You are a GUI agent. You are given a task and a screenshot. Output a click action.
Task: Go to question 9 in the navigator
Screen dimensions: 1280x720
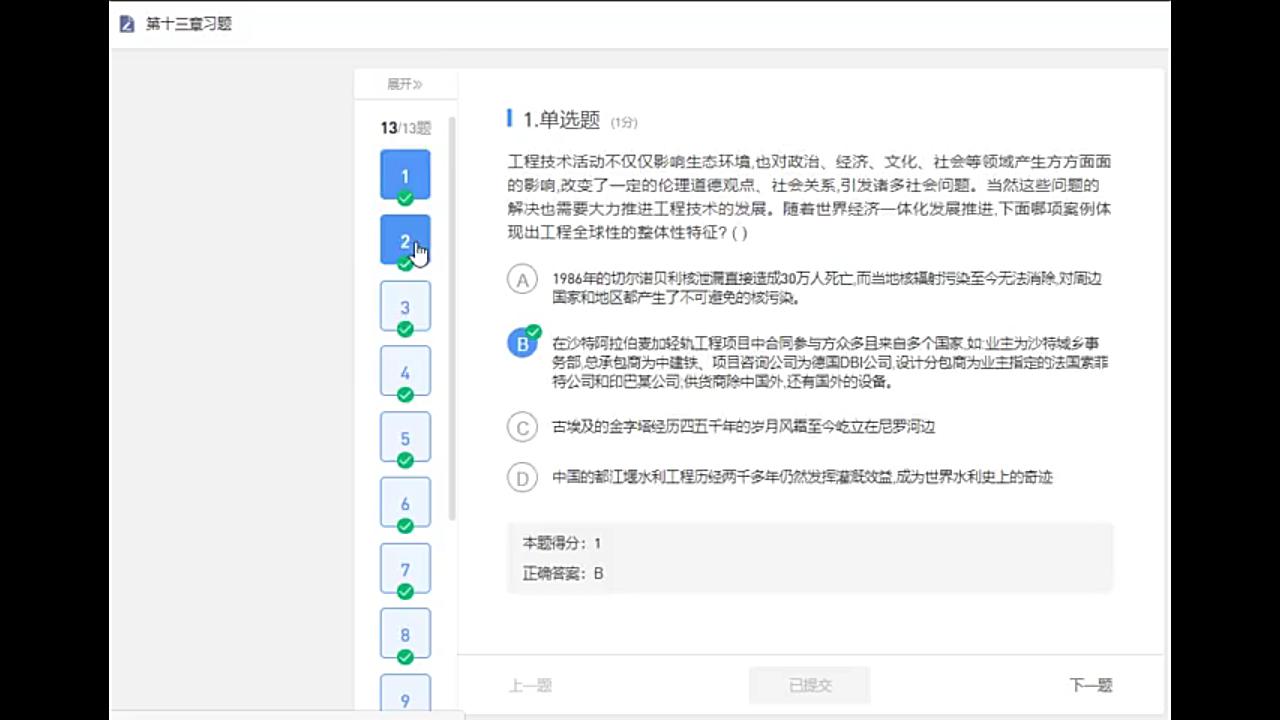[x=405, y=694]
